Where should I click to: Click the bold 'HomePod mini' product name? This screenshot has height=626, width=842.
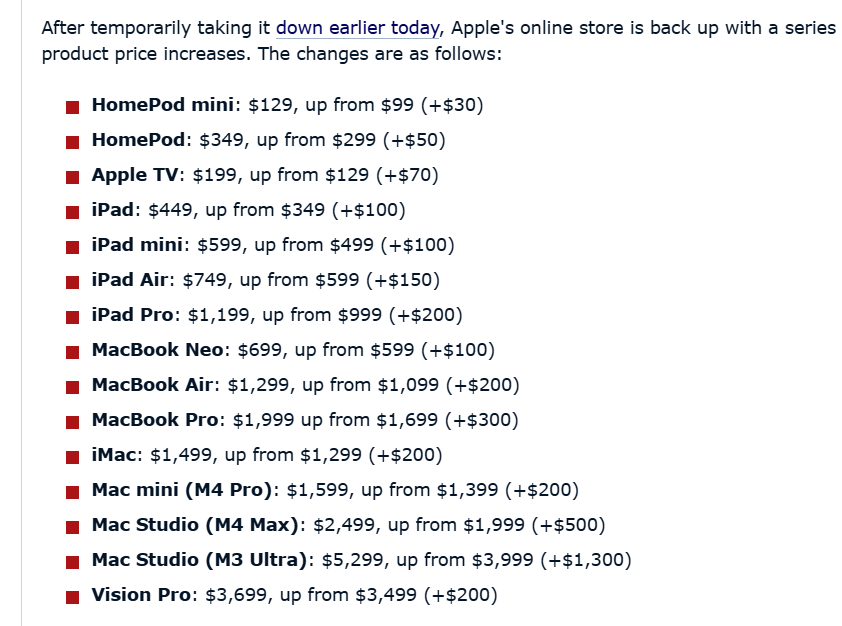coord(163,104)
